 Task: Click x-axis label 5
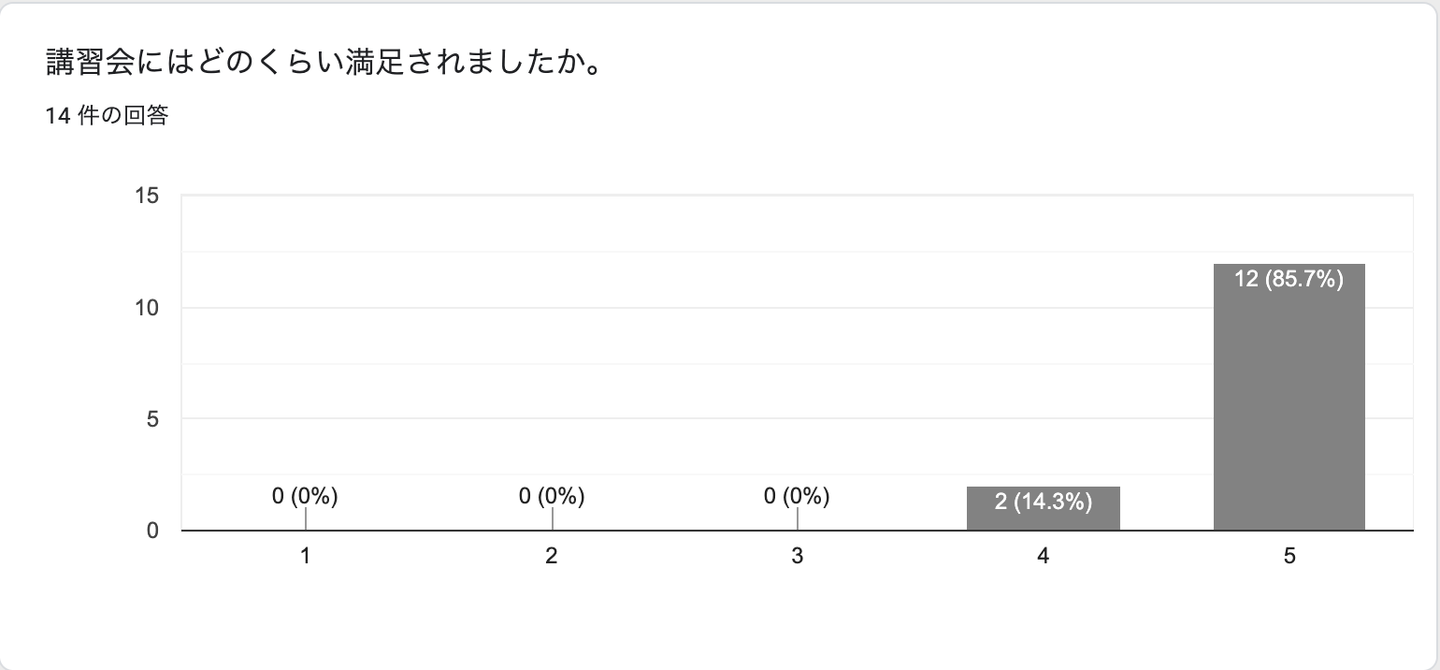(1289, 556)
